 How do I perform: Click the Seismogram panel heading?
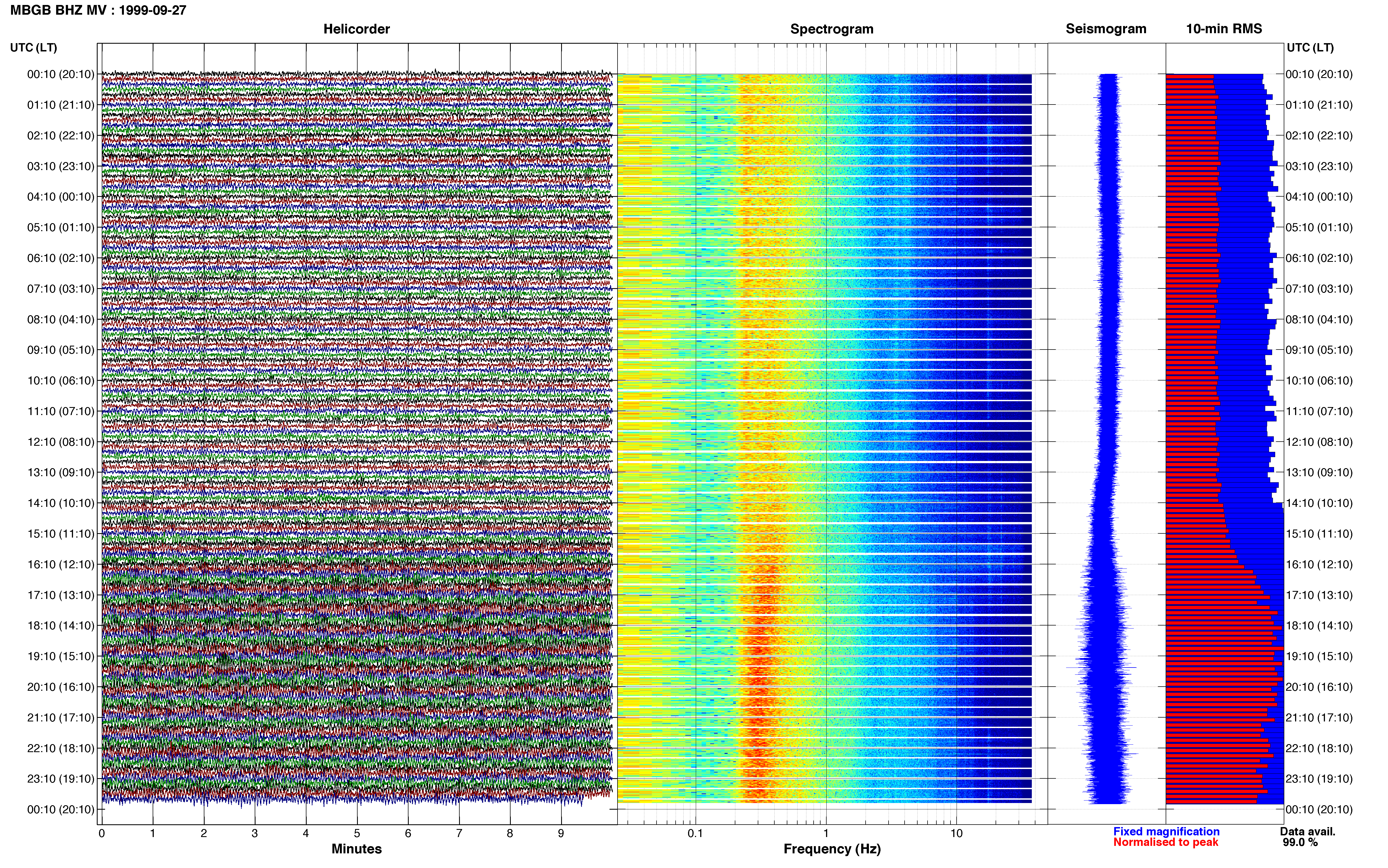coord(1106,29)
